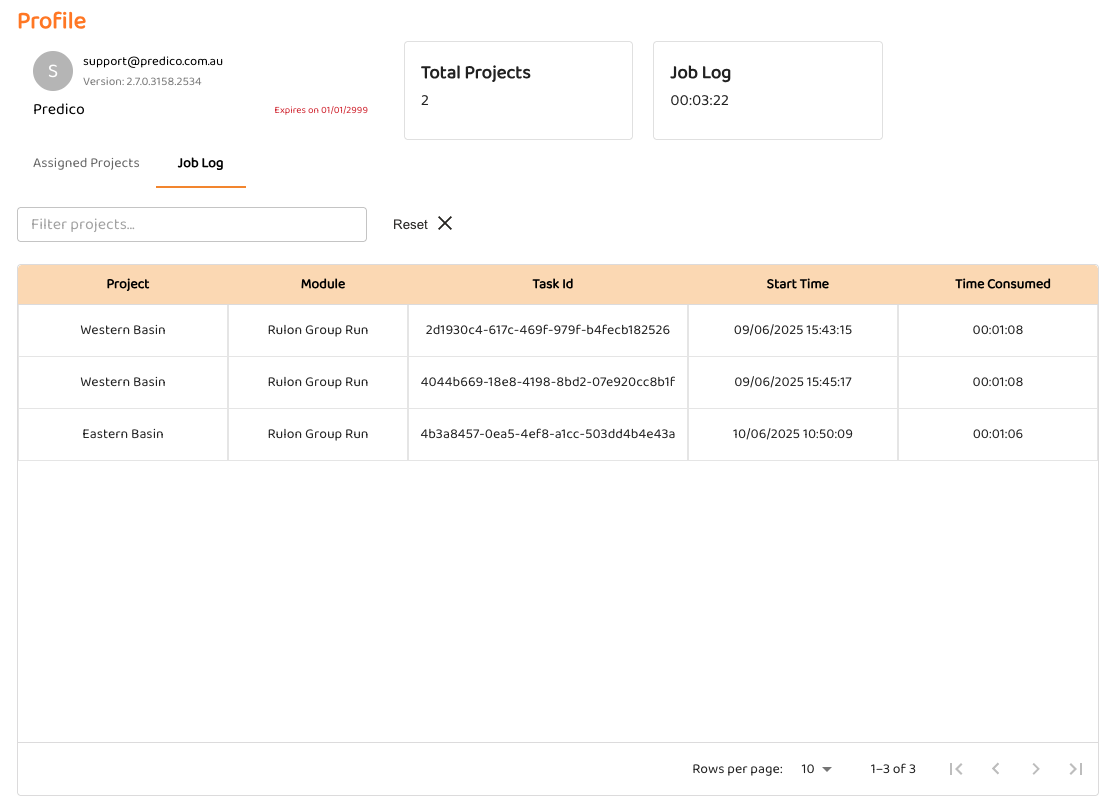1115x804 pixels.
Task: Sort by the Module column header
Action: click(x=323, y=284)
